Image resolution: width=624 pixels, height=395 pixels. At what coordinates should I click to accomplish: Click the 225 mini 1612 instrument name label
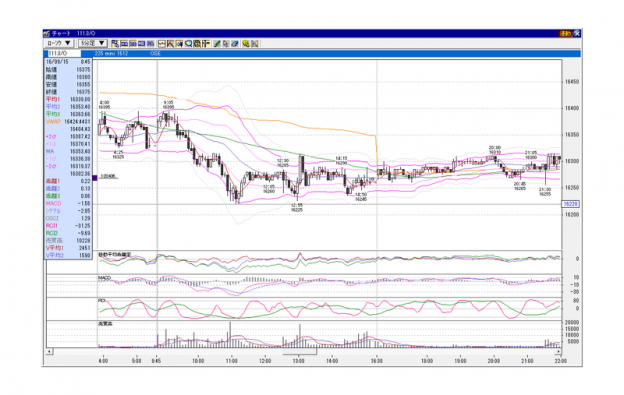111,53
